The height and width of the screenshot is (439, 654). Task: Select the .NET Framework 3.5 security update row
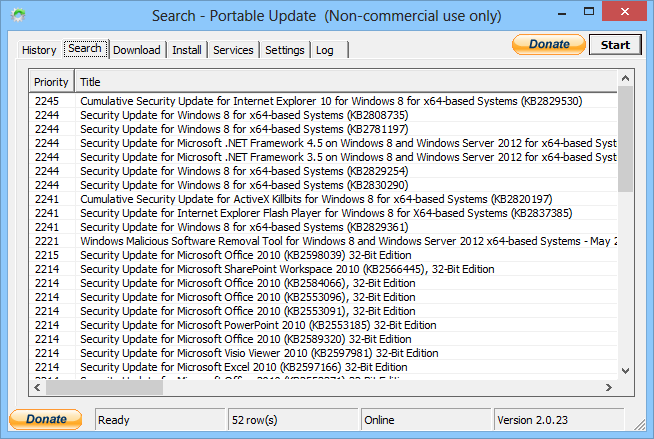pos(323,157)
